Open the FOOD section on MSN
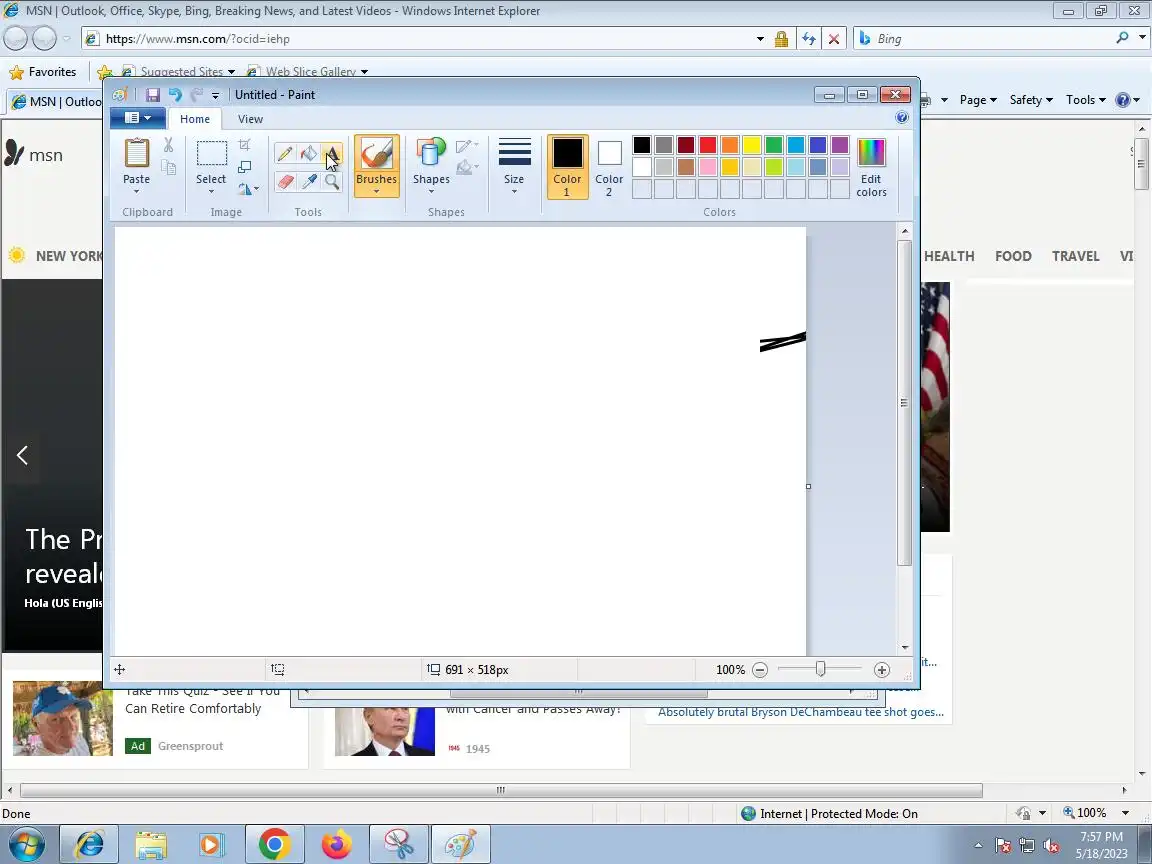 tap(1013, 256)
